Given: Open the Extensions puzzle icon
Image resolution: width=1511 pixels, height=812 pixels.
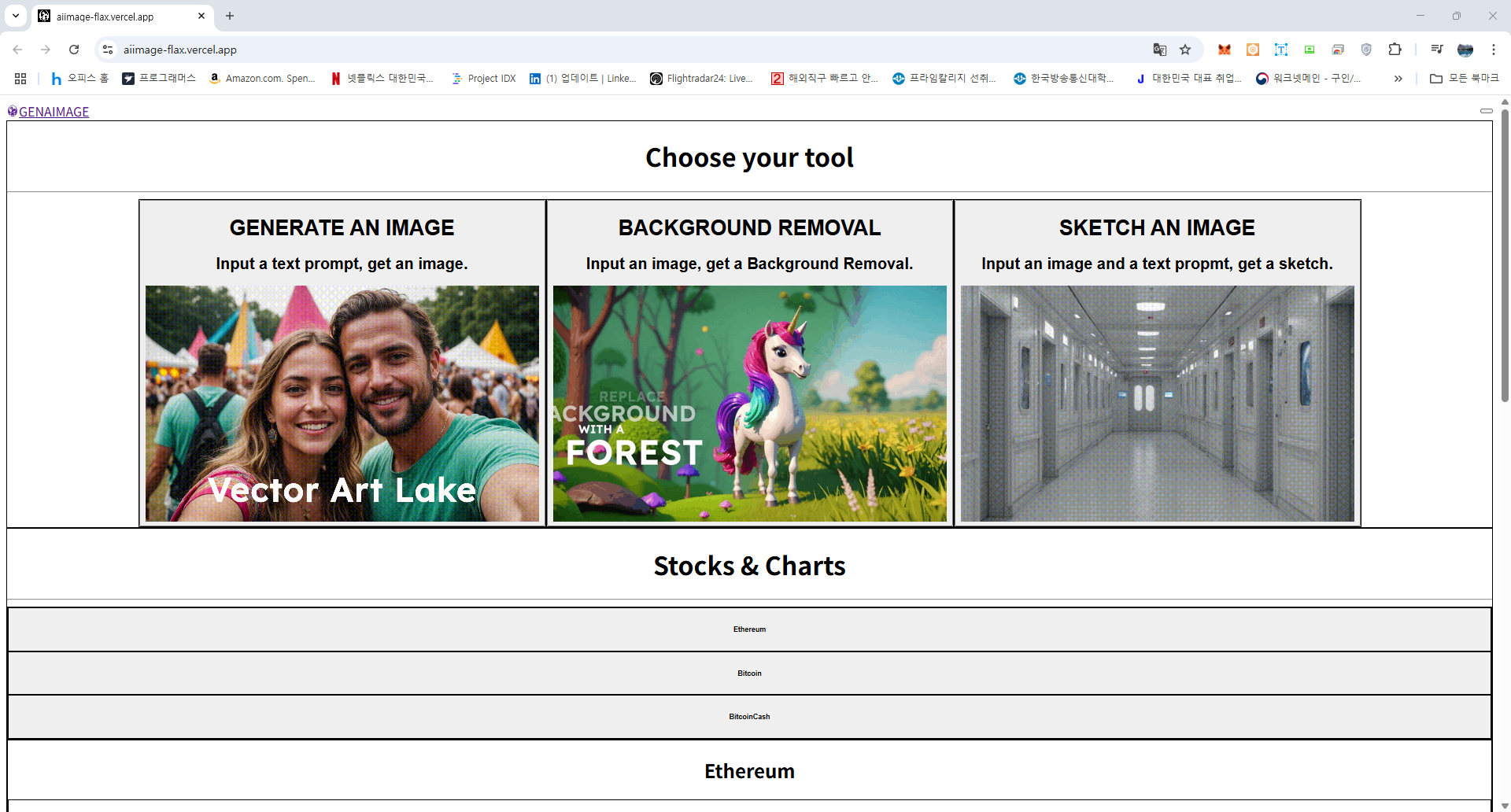Looking at the screenshot, I should (x=1395, y=50).
